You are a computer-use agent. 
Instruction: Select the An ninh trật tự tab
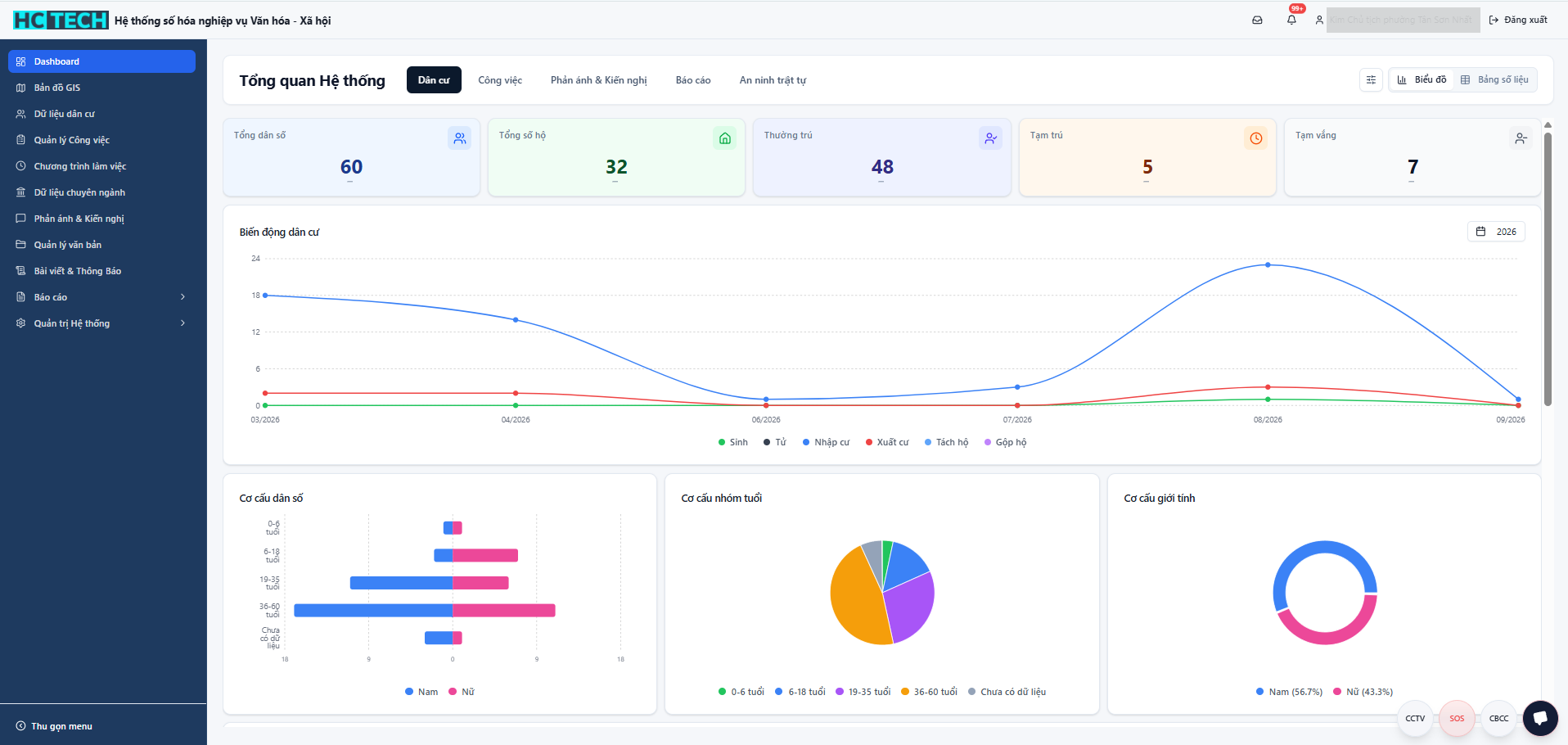coord(773,80)
